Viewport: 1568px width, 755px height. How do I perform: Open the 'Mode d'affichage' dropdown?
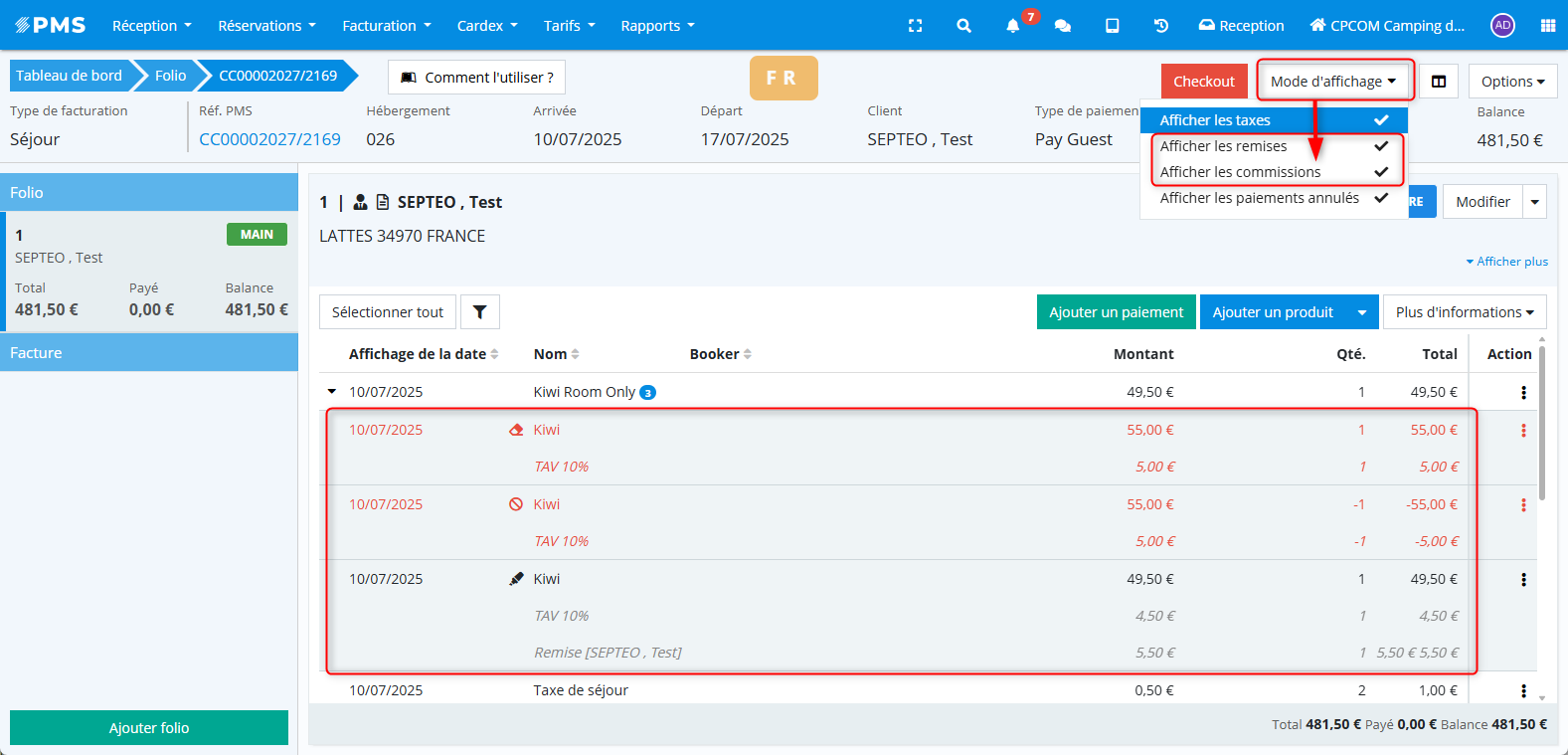tap(1332, 82)
